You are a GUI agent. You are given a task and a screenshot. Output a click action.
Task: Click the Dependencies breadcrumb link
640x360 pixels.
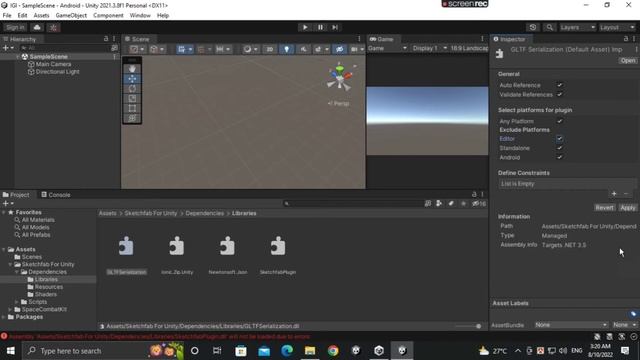click(x=204, y=213)
